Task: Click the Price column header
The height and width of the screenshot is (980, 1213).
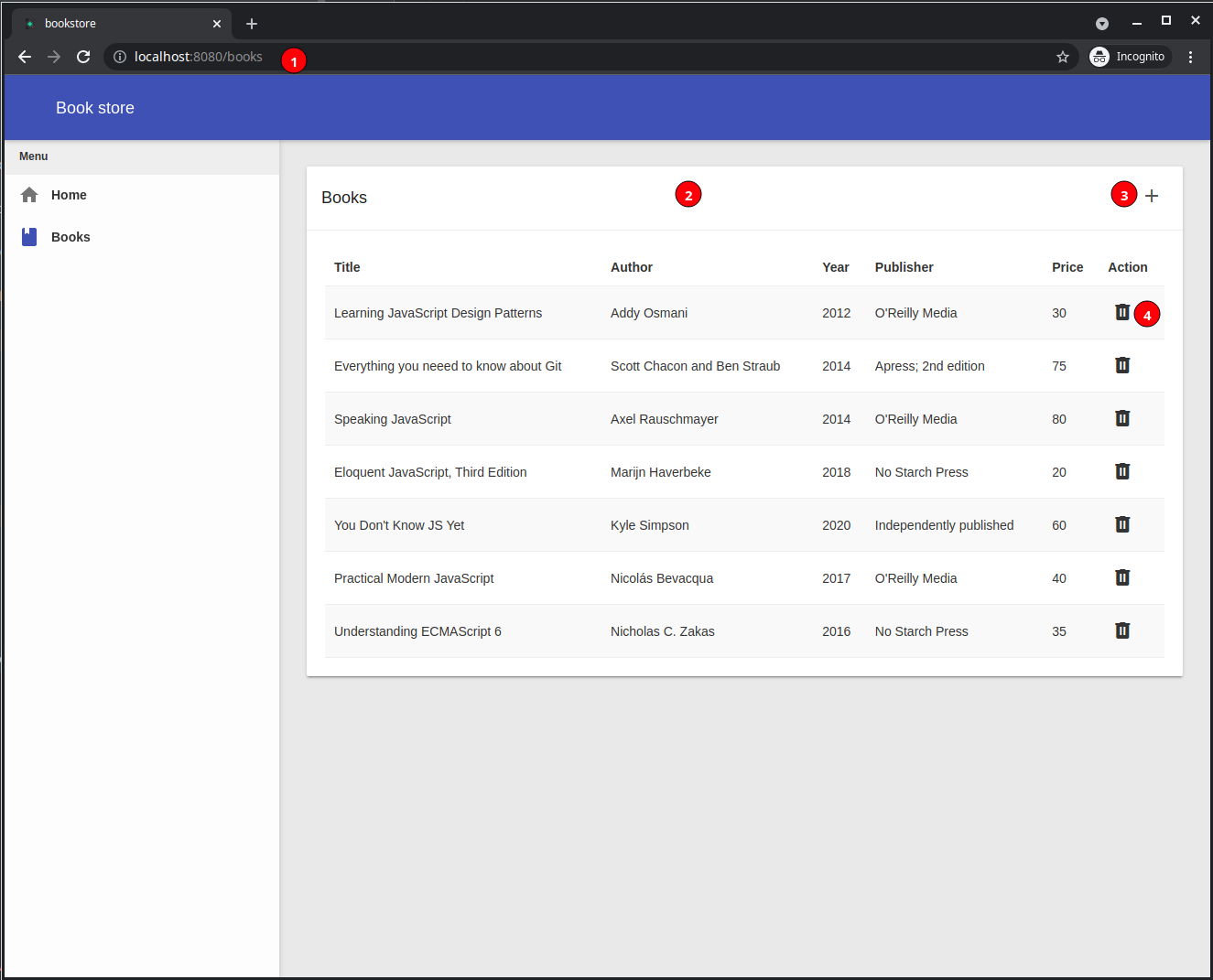Action: (1067, 267)
